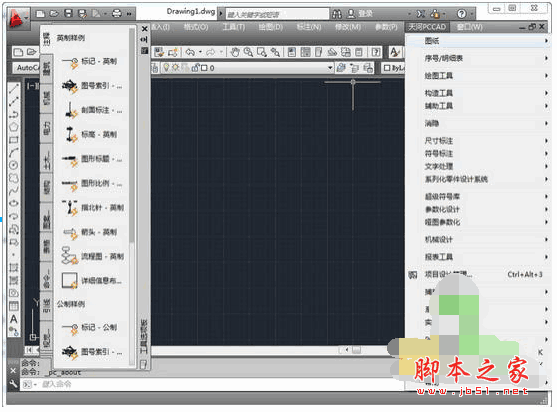Select the Spline draw tool
This screenshot has height=412, width=557.
13,191
